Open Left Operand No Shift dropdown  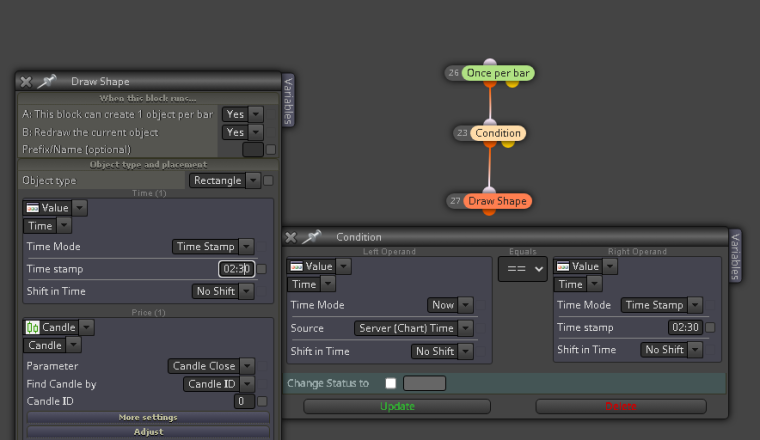pos(442,351)
